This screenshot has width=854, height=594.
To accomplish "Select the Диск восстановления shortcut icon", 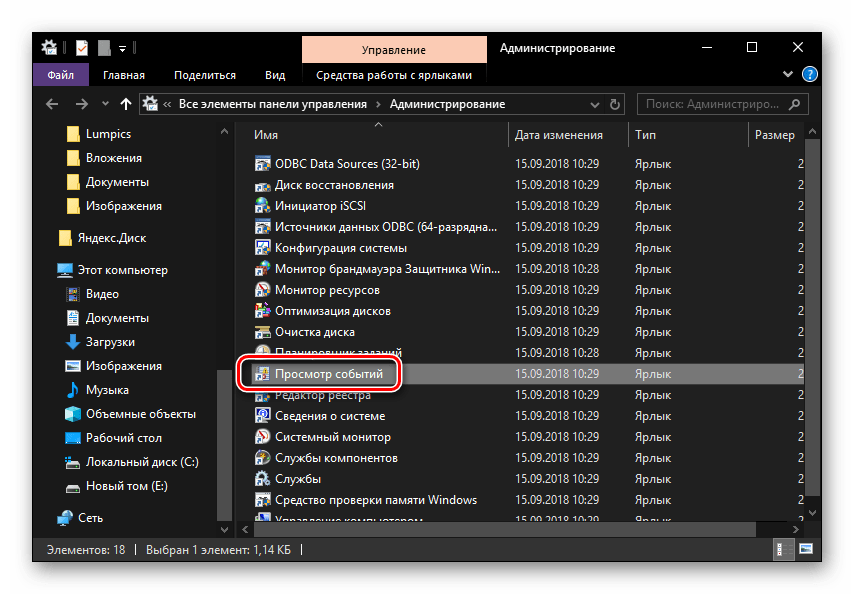I will tap(262, 185).
